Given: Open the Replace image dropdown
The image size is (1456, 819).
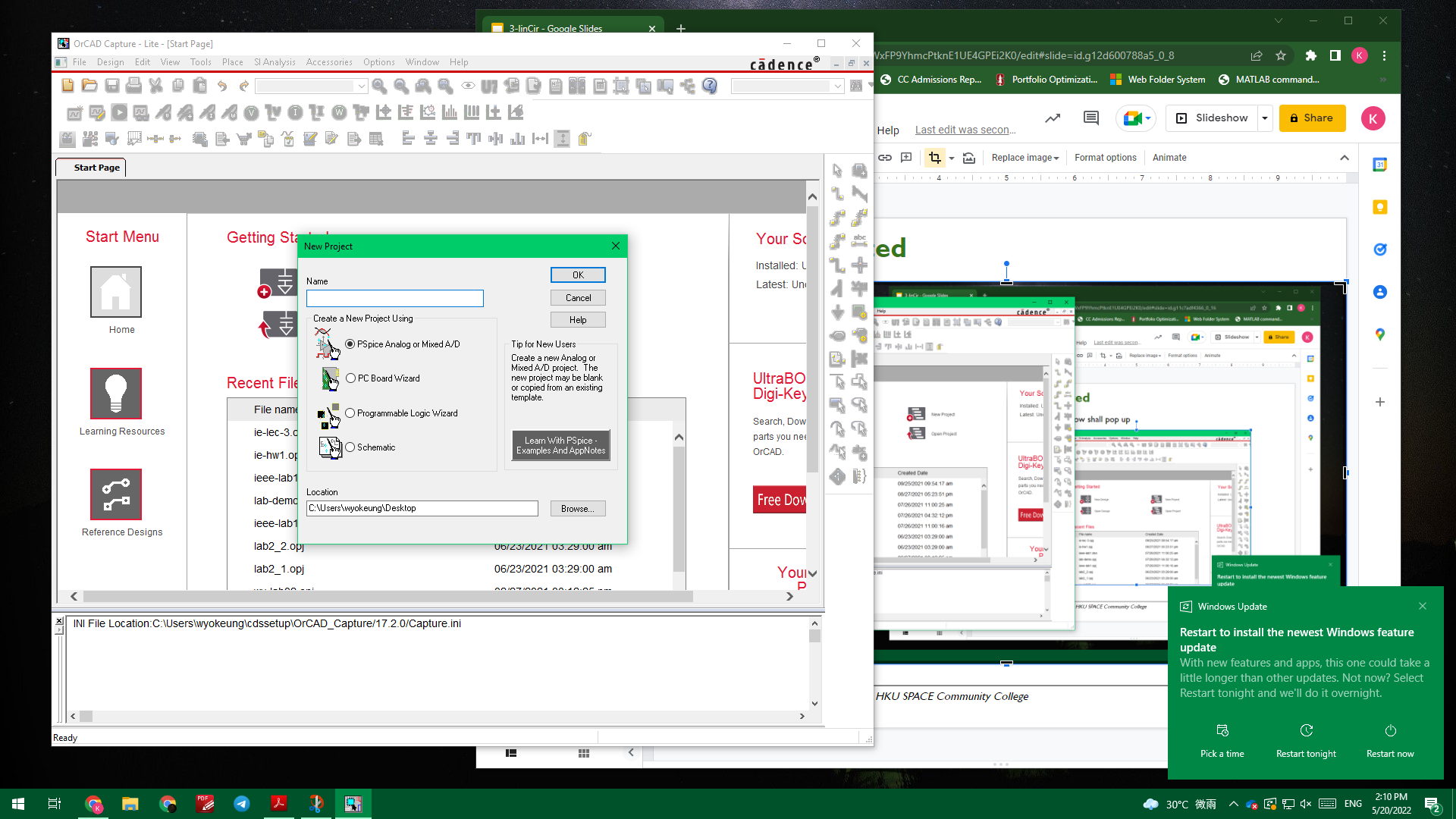Looking at the screenshot, I should (1025, 158).
